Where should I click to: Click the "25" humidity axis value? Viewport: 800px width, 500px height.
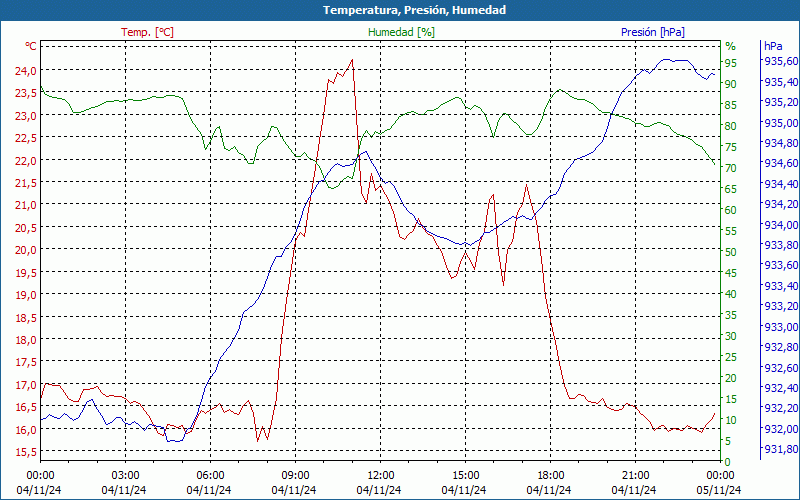[x=731, y=357]
